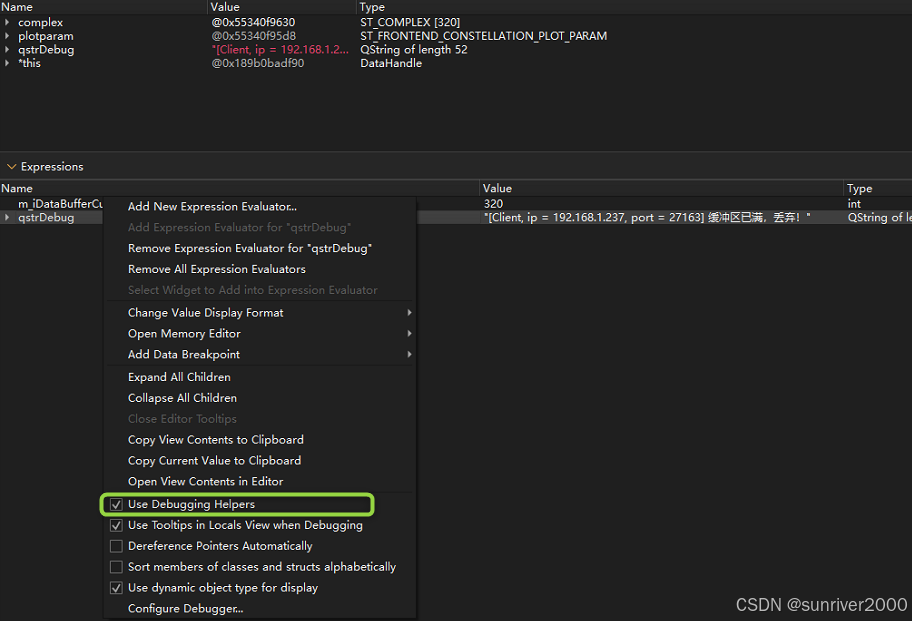Click the Value column header in locals view
Screen dimensions: 912x621
click(x=282, y=7)
